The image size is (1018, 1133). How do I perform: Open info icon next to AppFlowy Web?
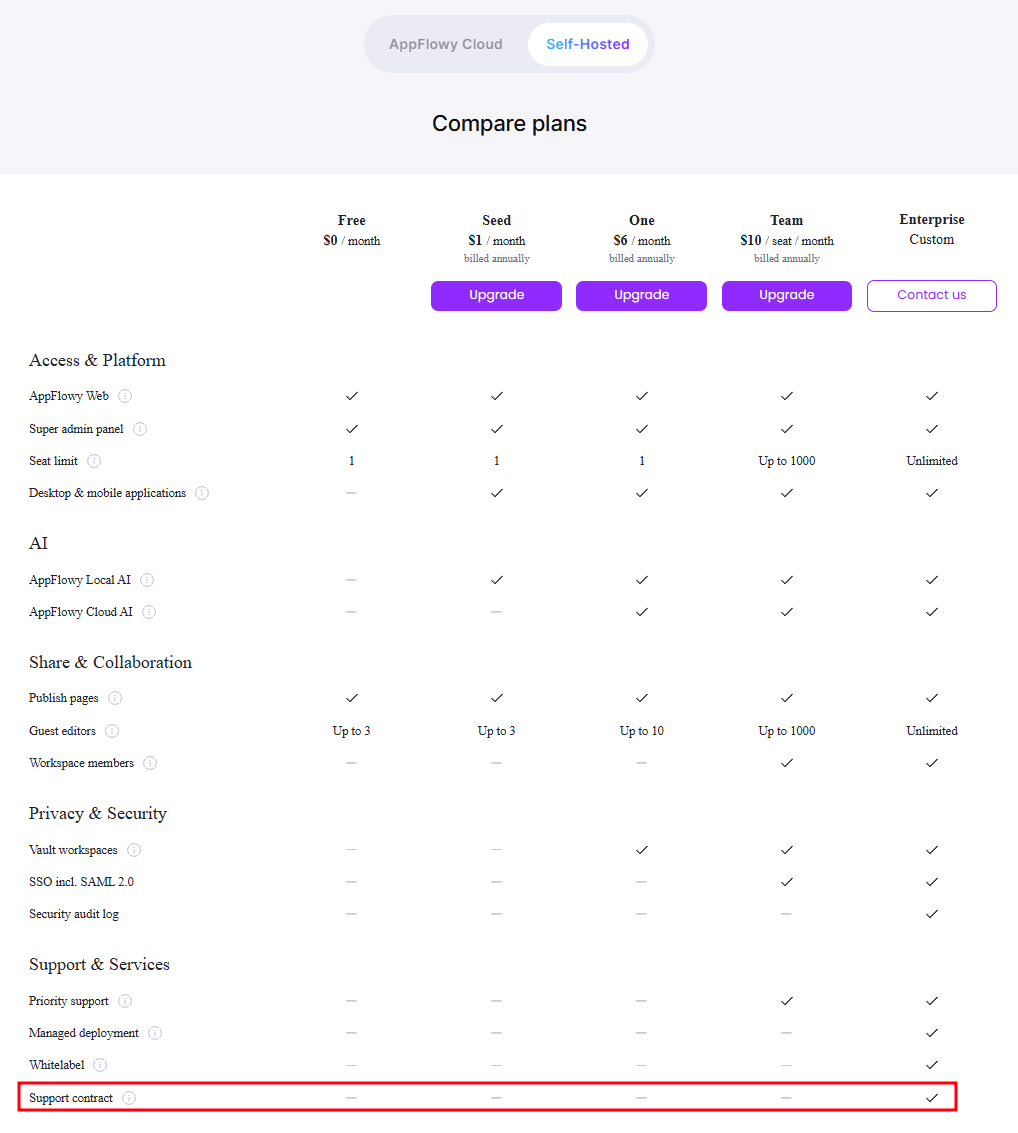(125, 396)
